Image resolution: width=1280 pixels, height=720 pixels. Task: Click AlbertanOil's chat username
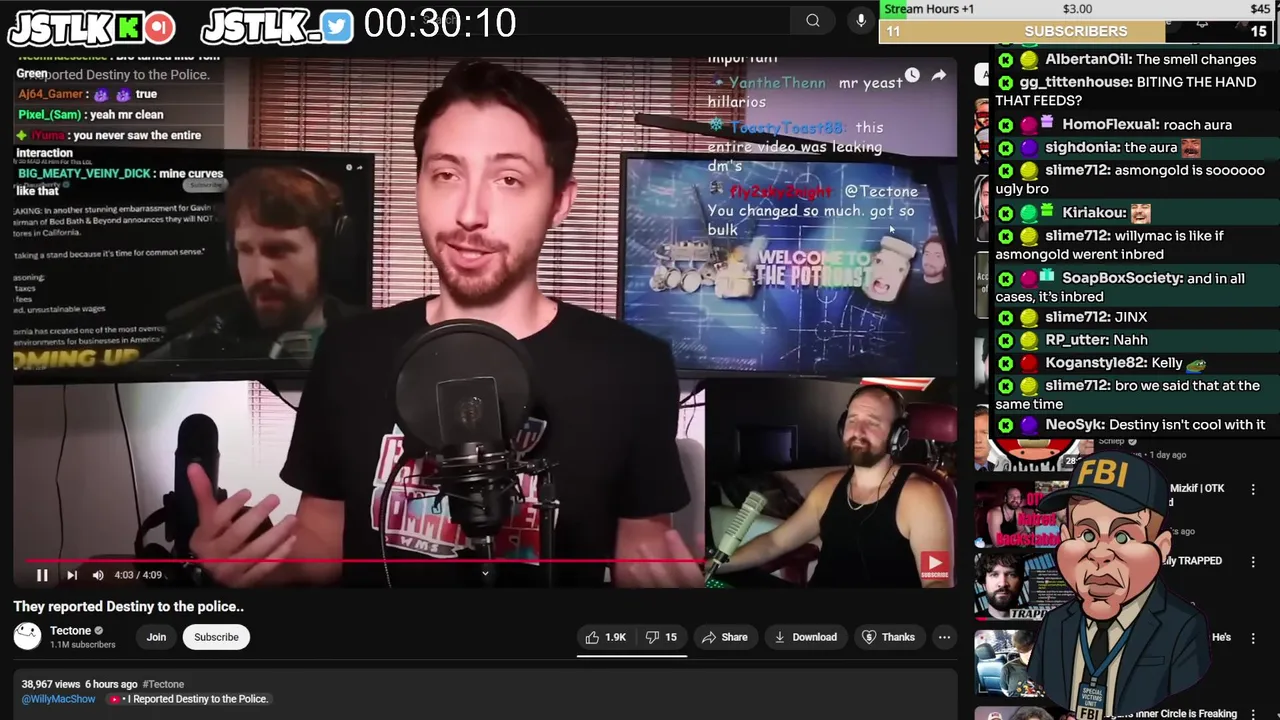(x=1088, y=59)
